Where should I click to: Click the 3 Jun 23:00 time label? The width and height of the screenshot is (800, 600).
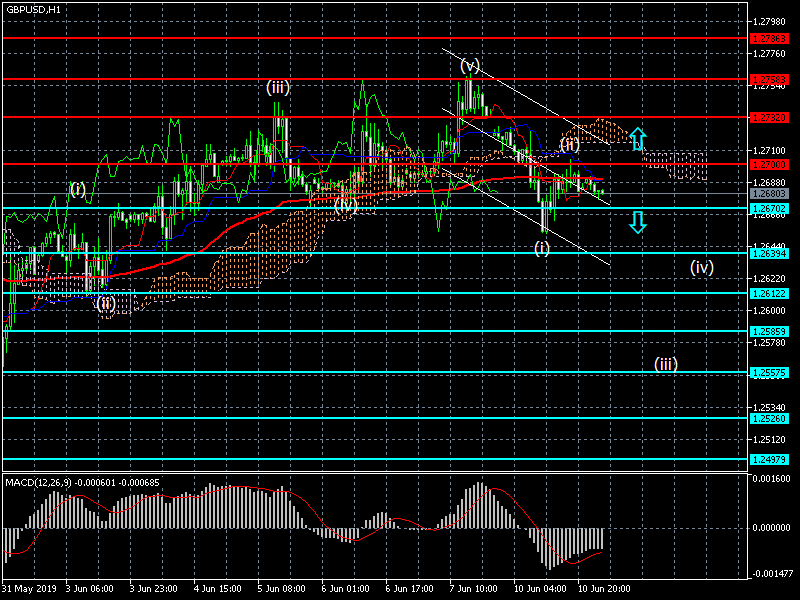coord(154,589)
